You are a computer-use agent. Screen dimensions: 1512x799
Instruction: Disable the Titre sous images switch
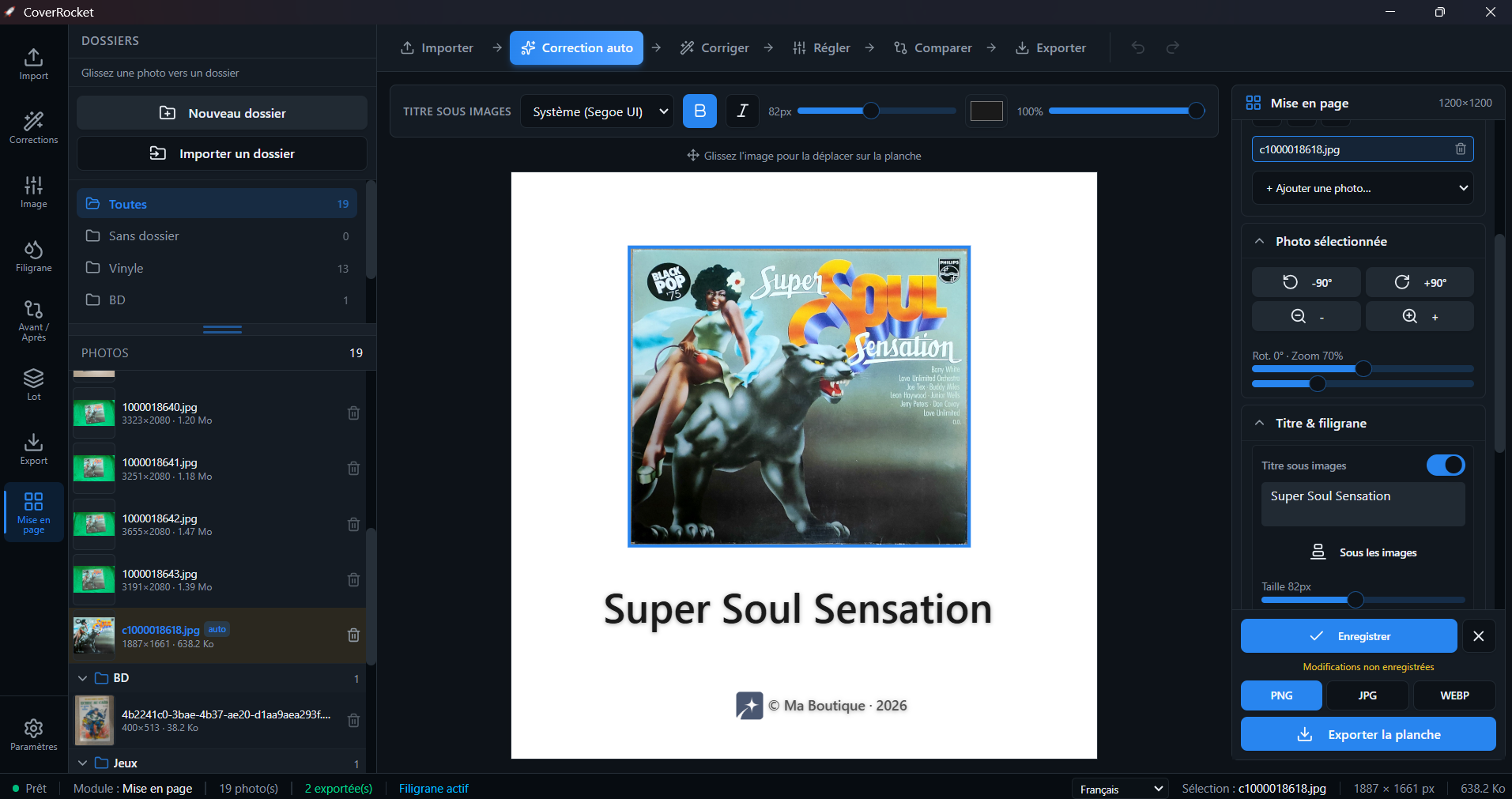pos(1445,465)
